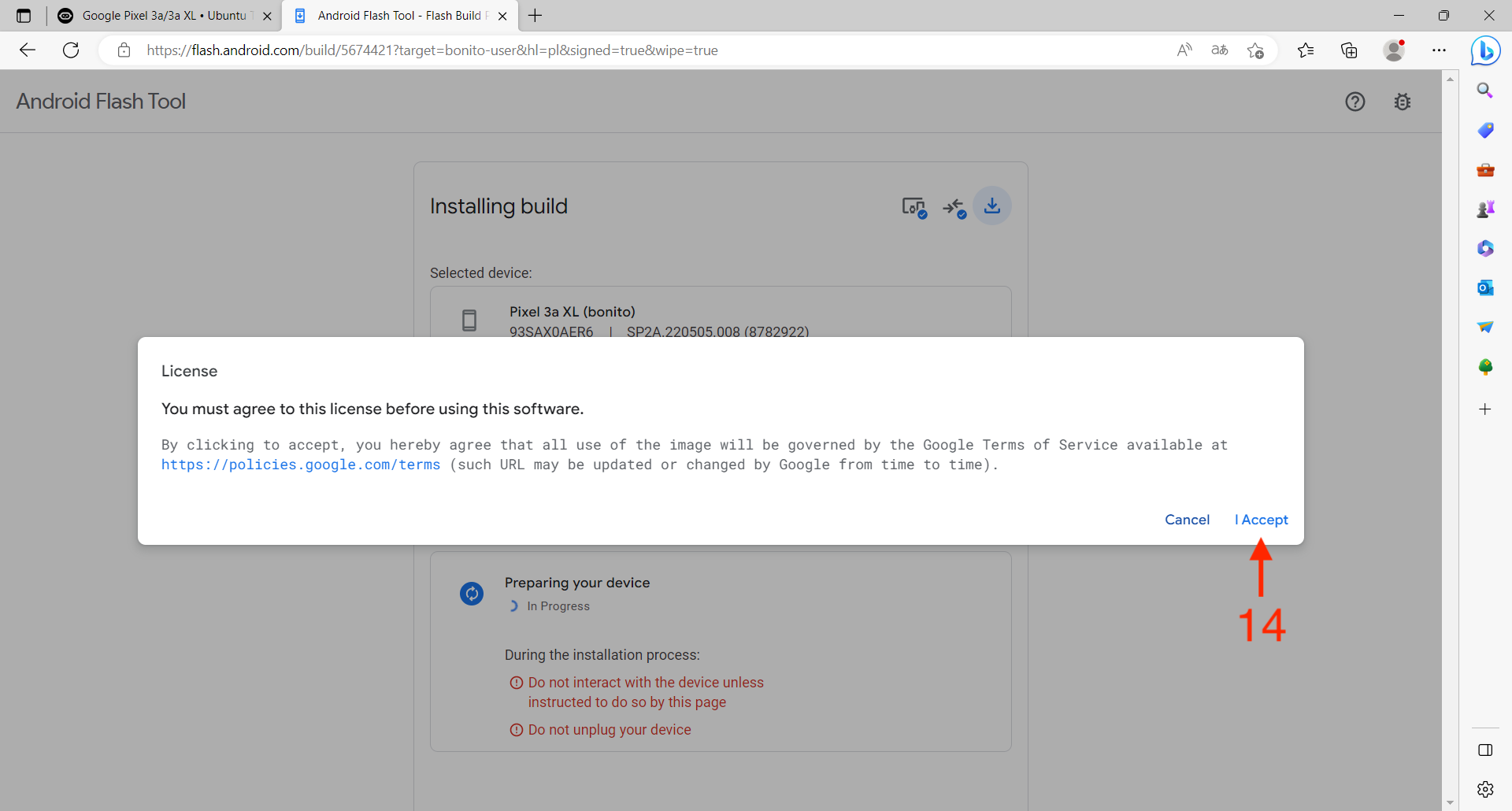Open the Favorites list

click(x=1306, y=50)
